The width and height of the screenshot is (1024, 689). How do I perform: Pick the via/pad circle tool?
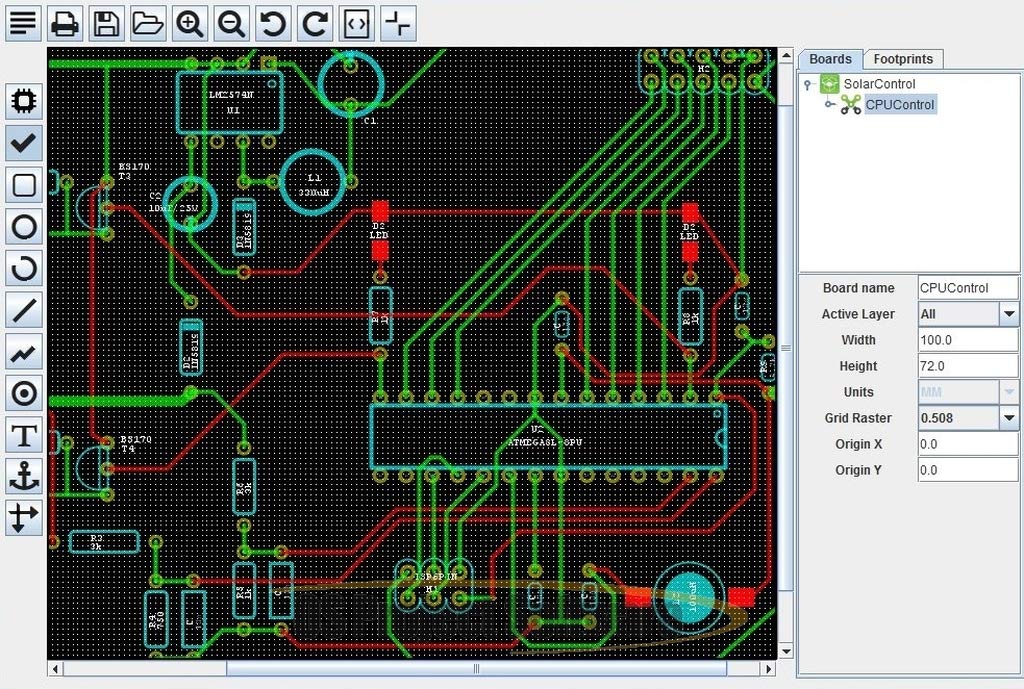pos(24,394)
